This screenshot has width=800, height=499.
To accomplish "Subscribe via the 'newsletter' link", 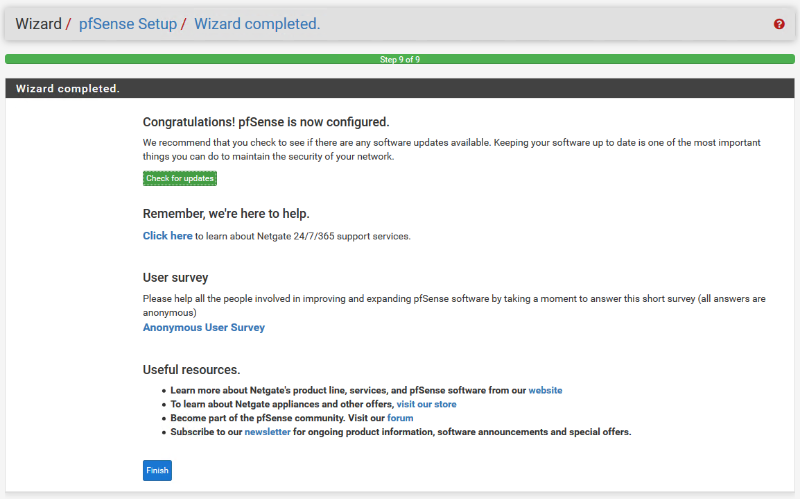I will click(267, 432).
